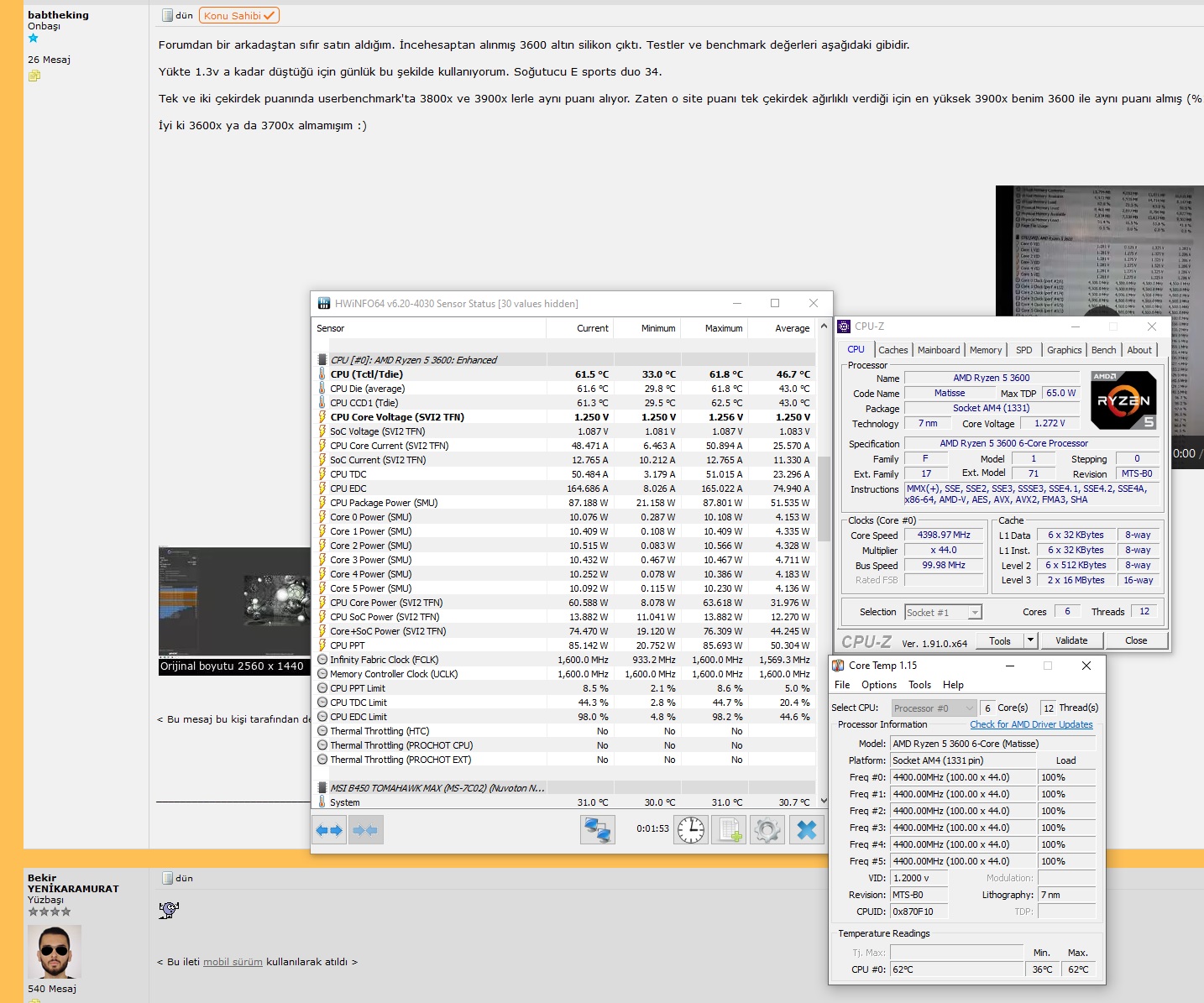Click chip icon of MSI B450 TOMAHAWK header
This screenshot has width=1204, height=1003.
pos(322,788)
